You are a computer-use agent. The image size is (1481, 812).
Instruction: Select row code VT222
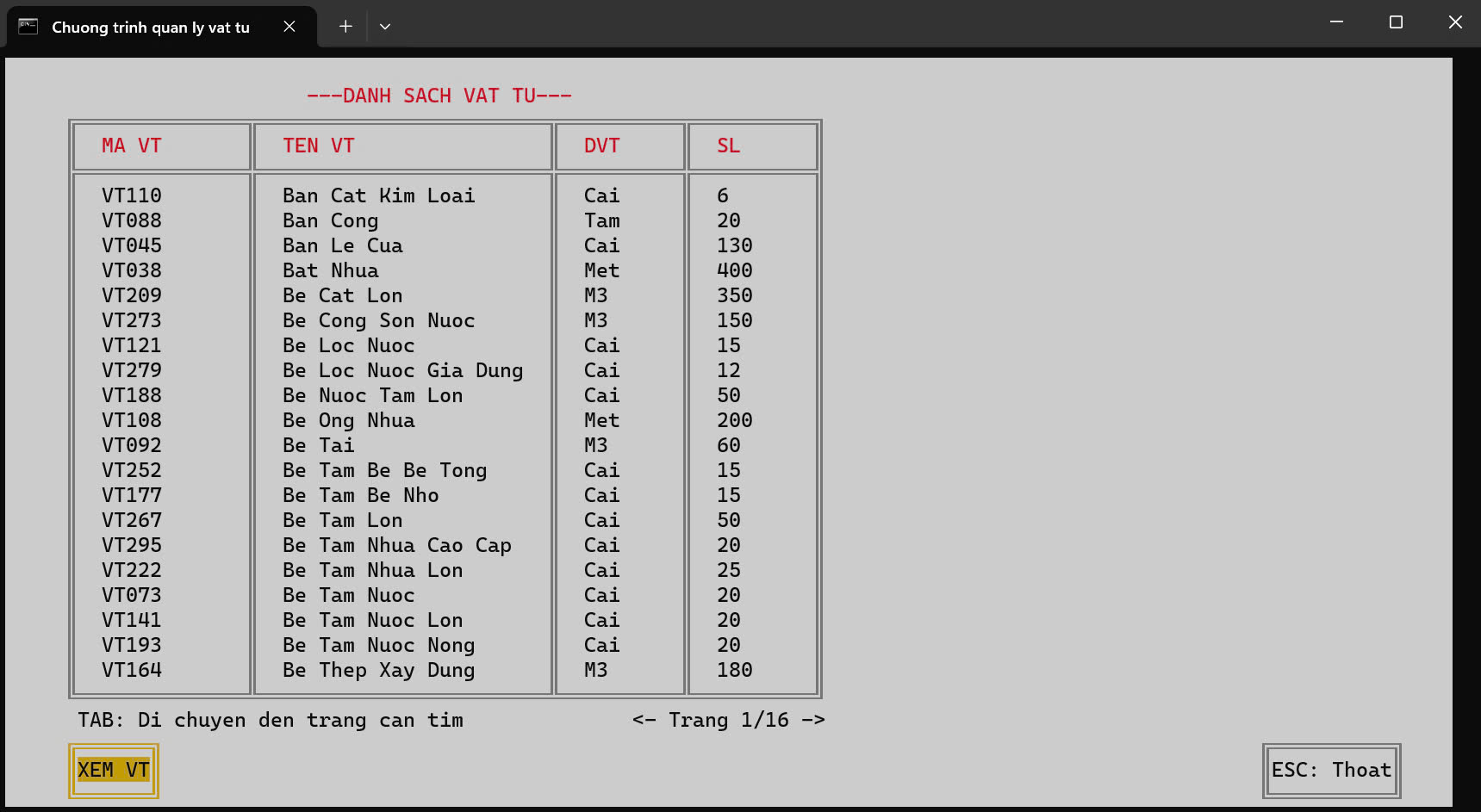coord(132,571)
